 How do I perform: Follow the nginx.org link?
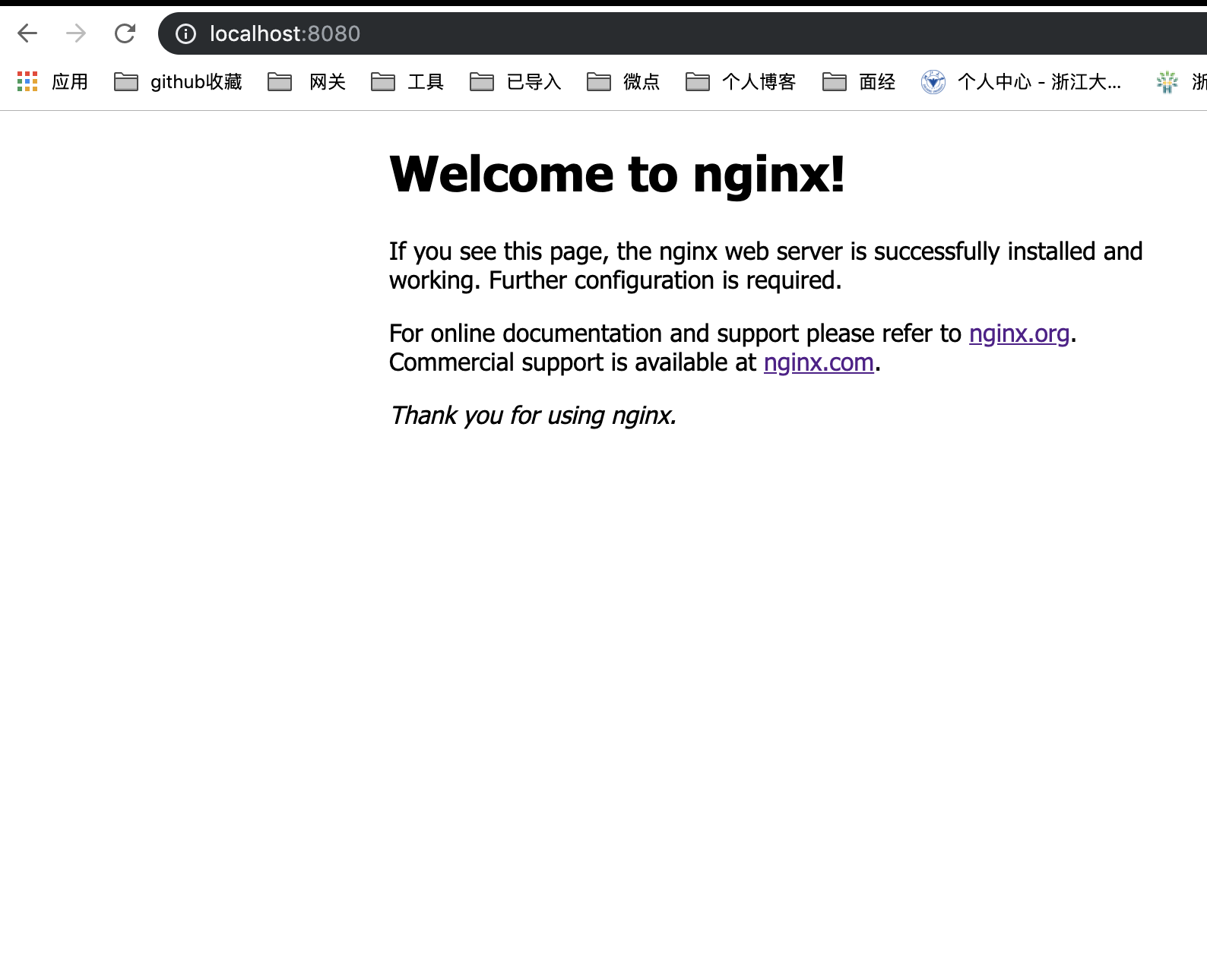[1019, 334]
